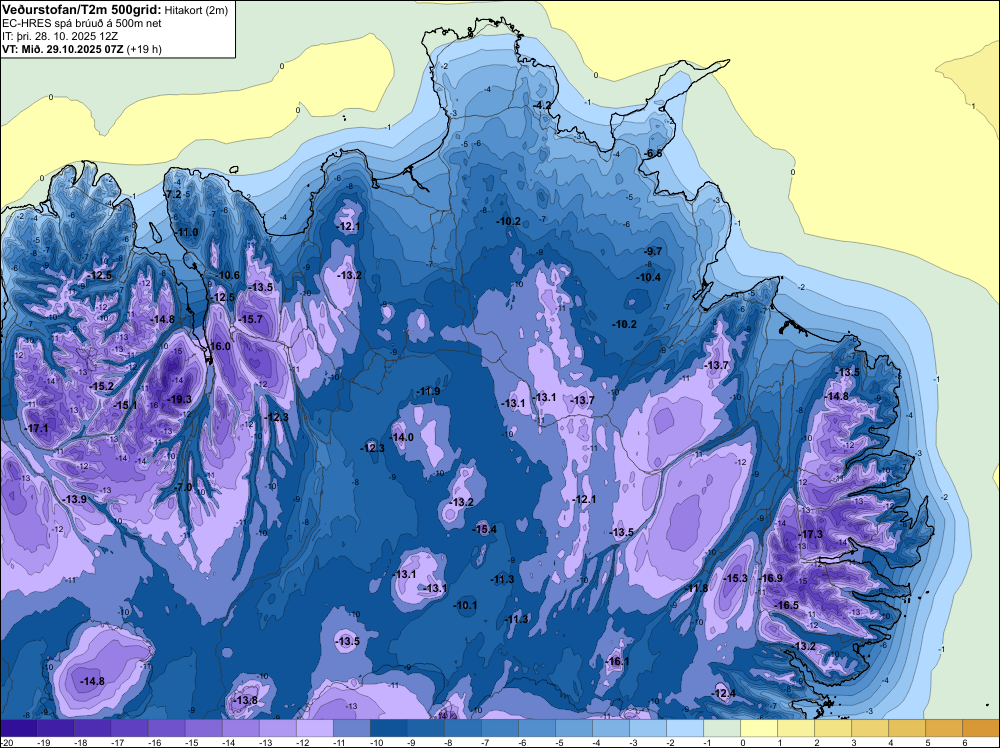Viewport: 1000px width, 748px height.
Task: Click the 'Veðurstofan/T2m 500grid:' title text
Action: (x=82, y=9)
